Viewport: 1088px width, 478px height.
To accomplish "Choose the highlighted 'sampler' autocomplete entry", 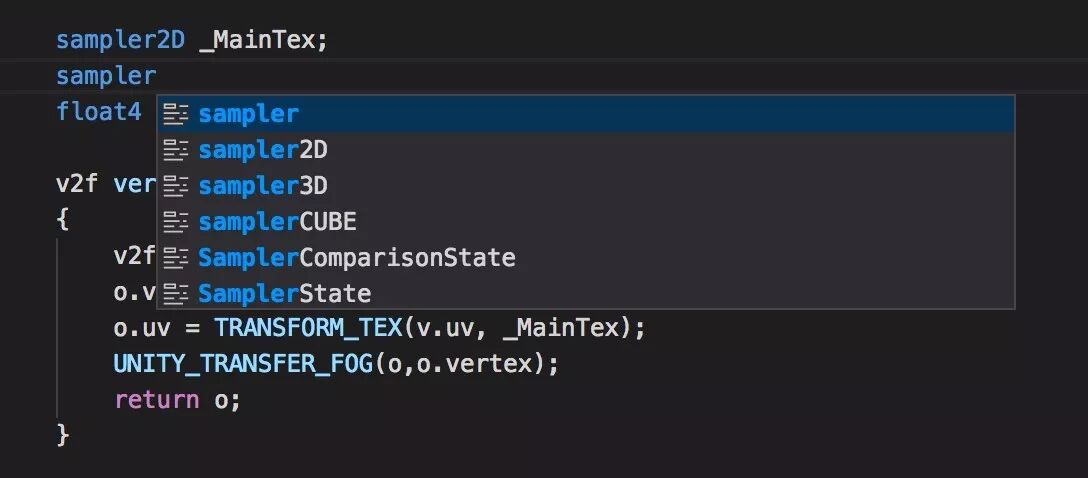I will (248, 114).
